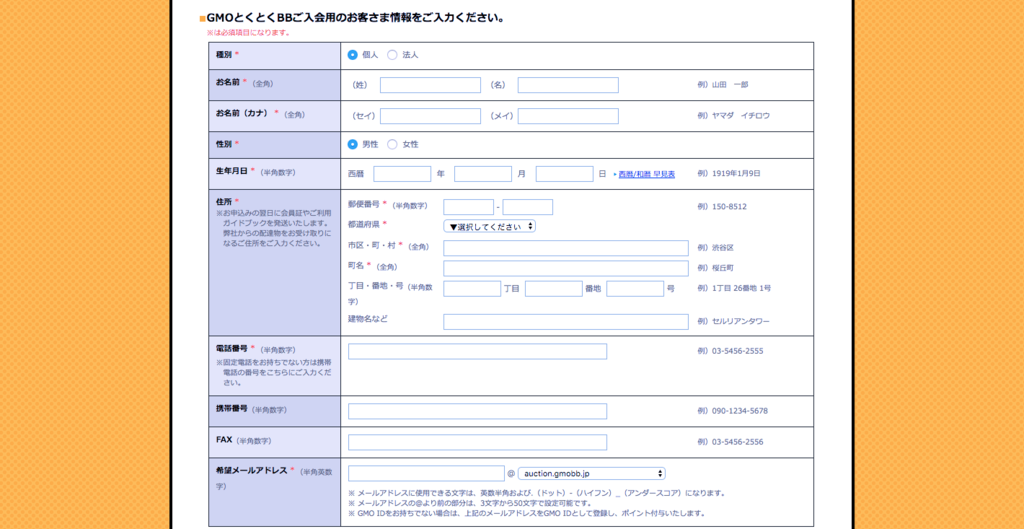Click the example text 03-5456-2555
Viewport: 1024px width, 529px height.
coord(737,351)
